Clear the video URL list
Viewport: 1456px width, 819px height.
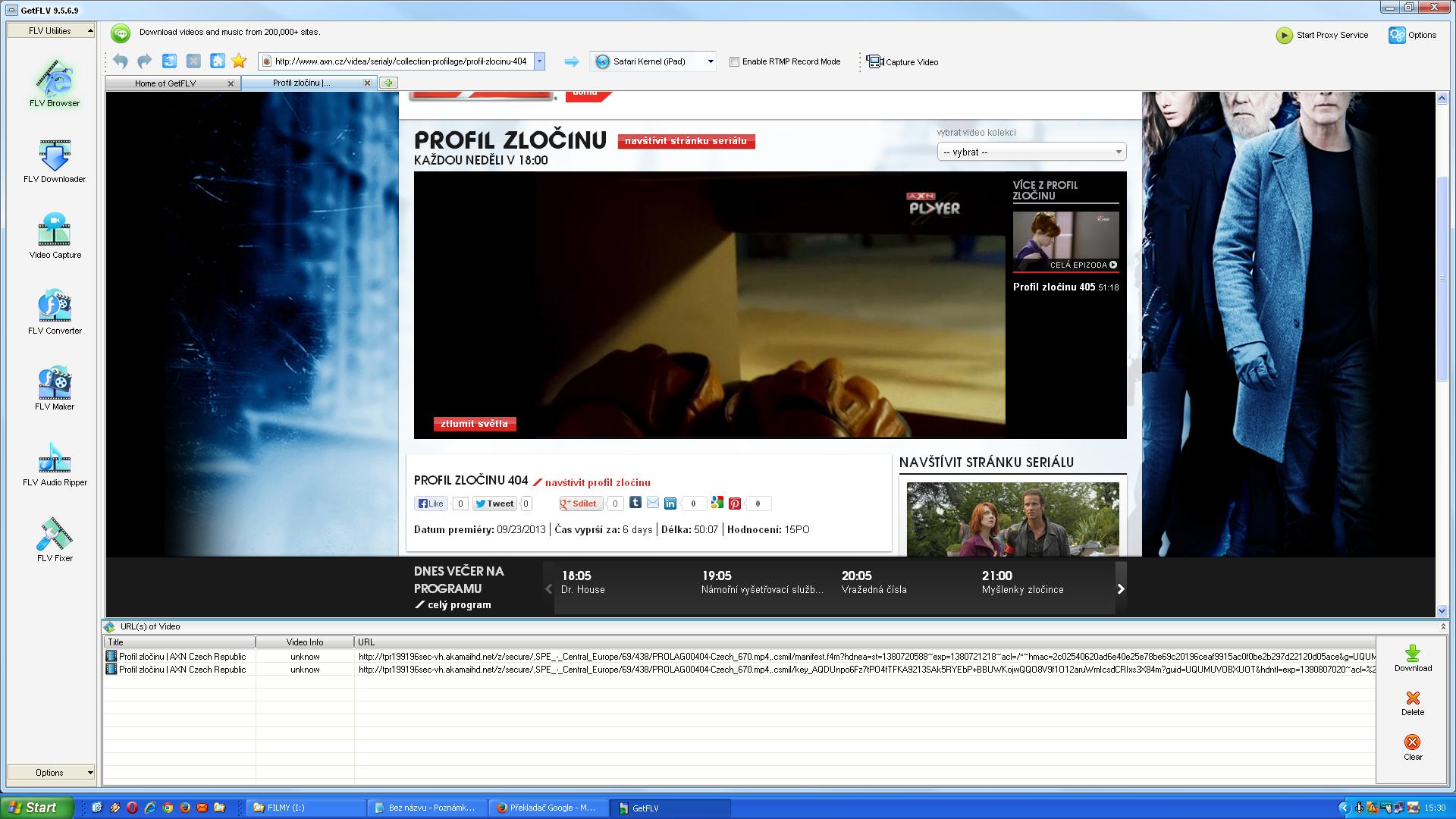point(1413,748)
